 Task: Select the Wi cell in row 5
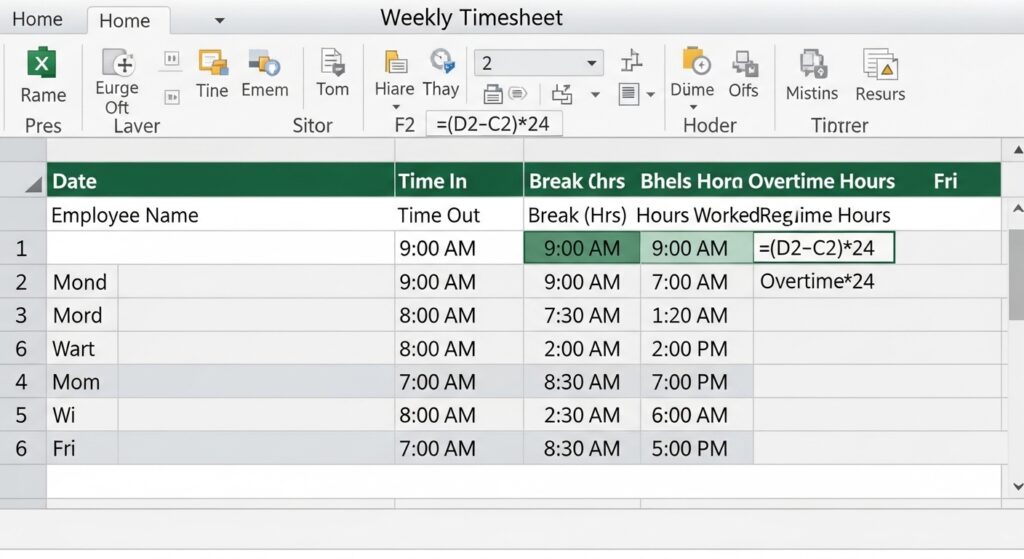[82, 415]
